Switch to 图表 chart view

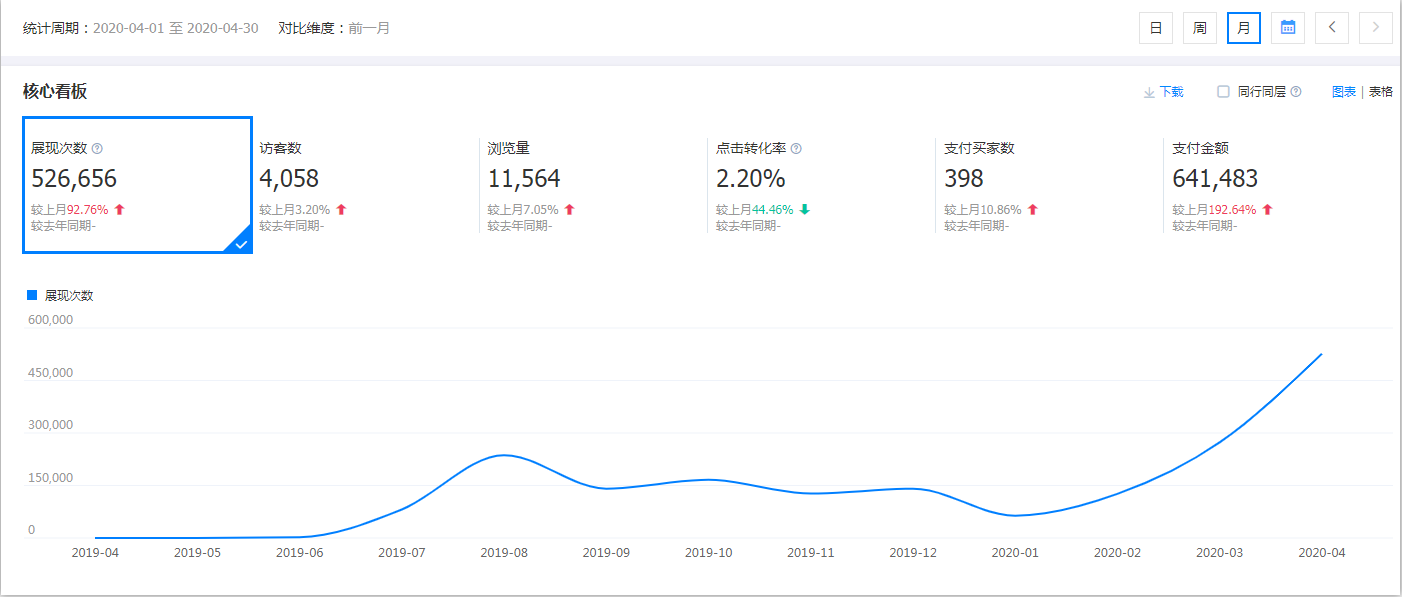(x=1343, y=92)
